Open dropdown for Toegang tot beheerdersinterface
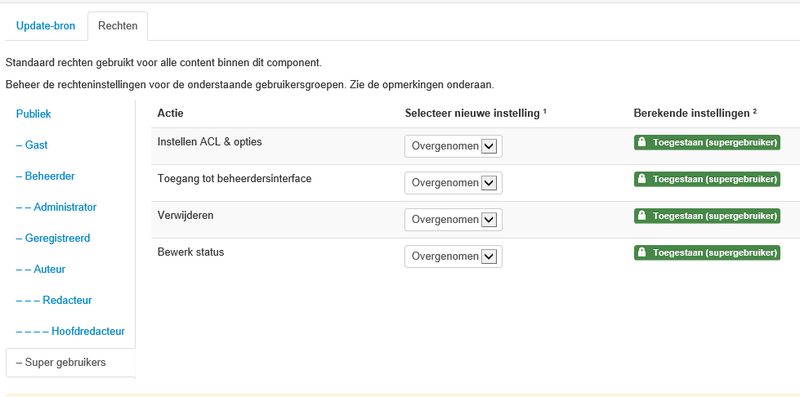The height and width of the screenshot is (397, 800). click(453, 183)
